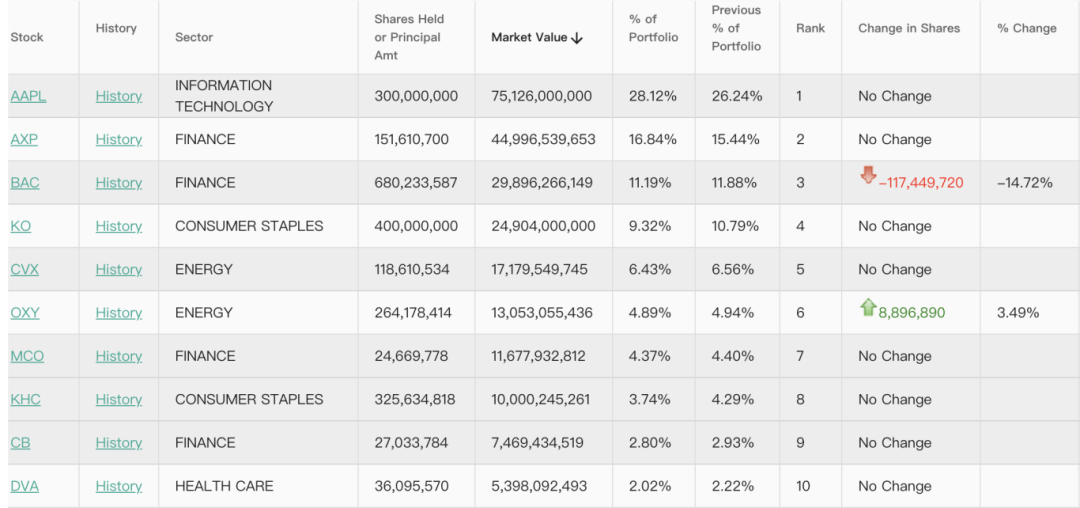View History for the CB row
Screen dimensions: 1080x508
pos(119,443)
